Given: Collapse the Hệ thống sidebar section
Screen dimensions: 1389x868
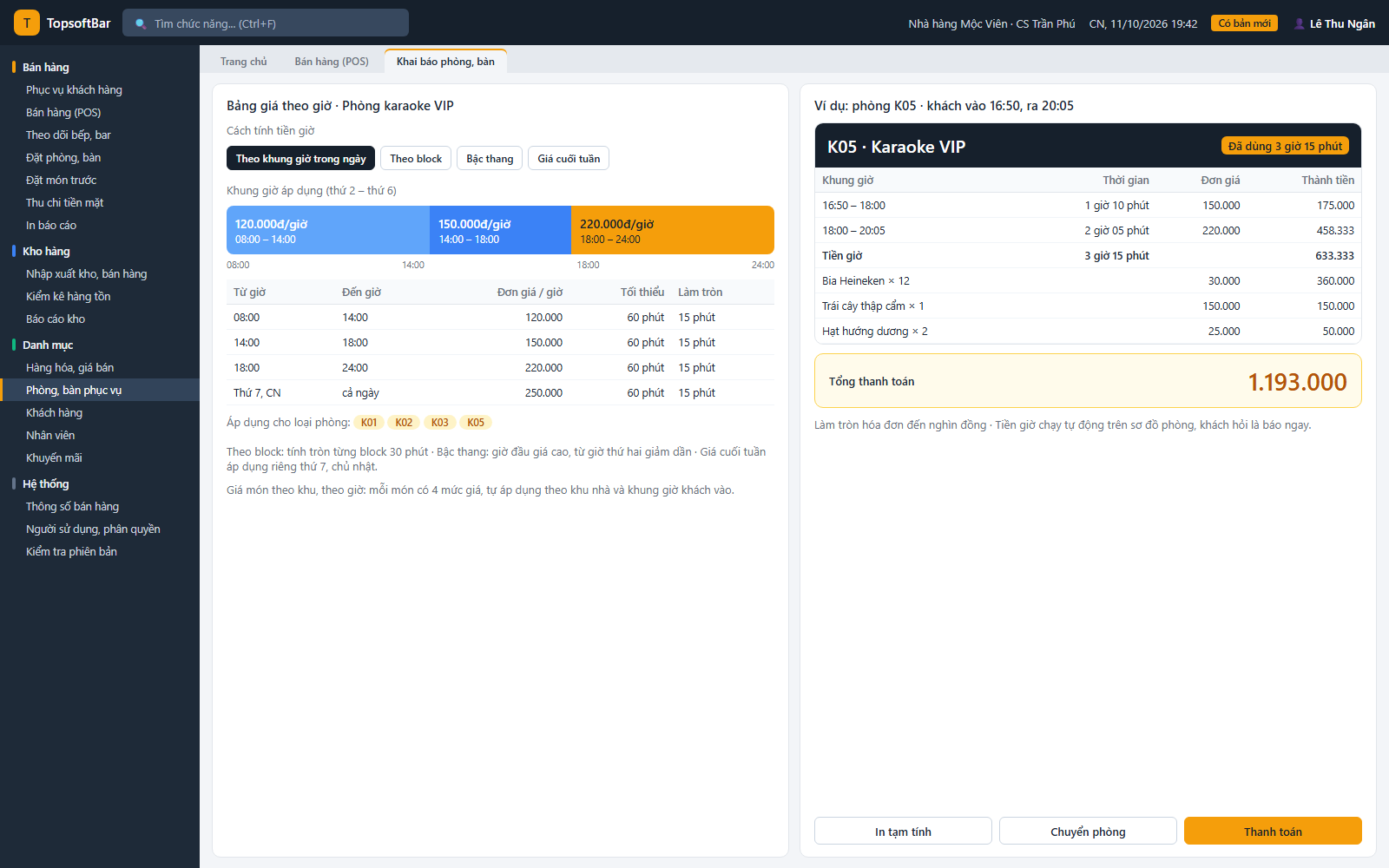Looking at the screenshot, I should [x=46, y=483].
